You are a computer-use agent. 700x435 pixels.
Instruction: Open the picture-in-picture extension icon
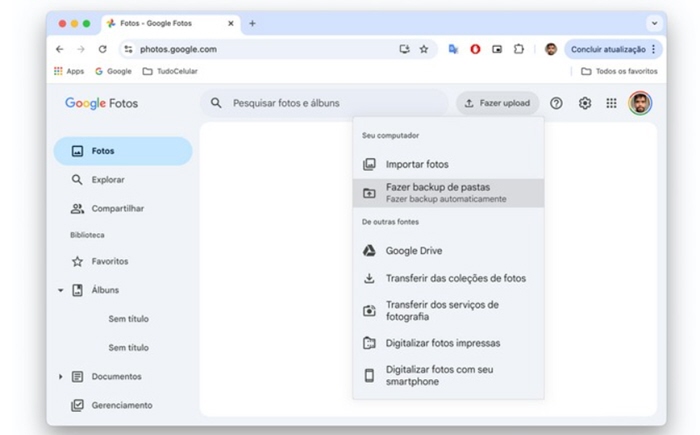[497, 49]
